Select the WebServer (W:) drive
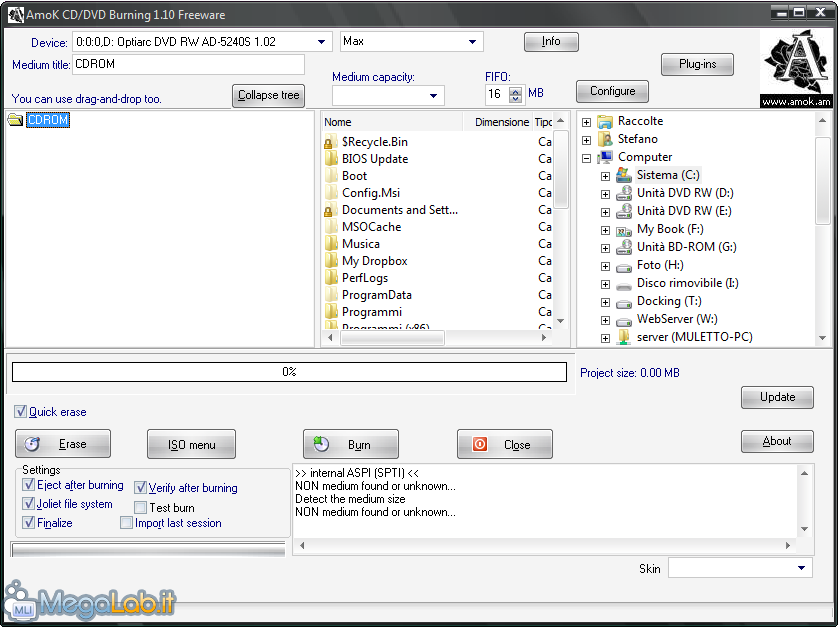Viewport: 838px width, 627px height. 677,319
